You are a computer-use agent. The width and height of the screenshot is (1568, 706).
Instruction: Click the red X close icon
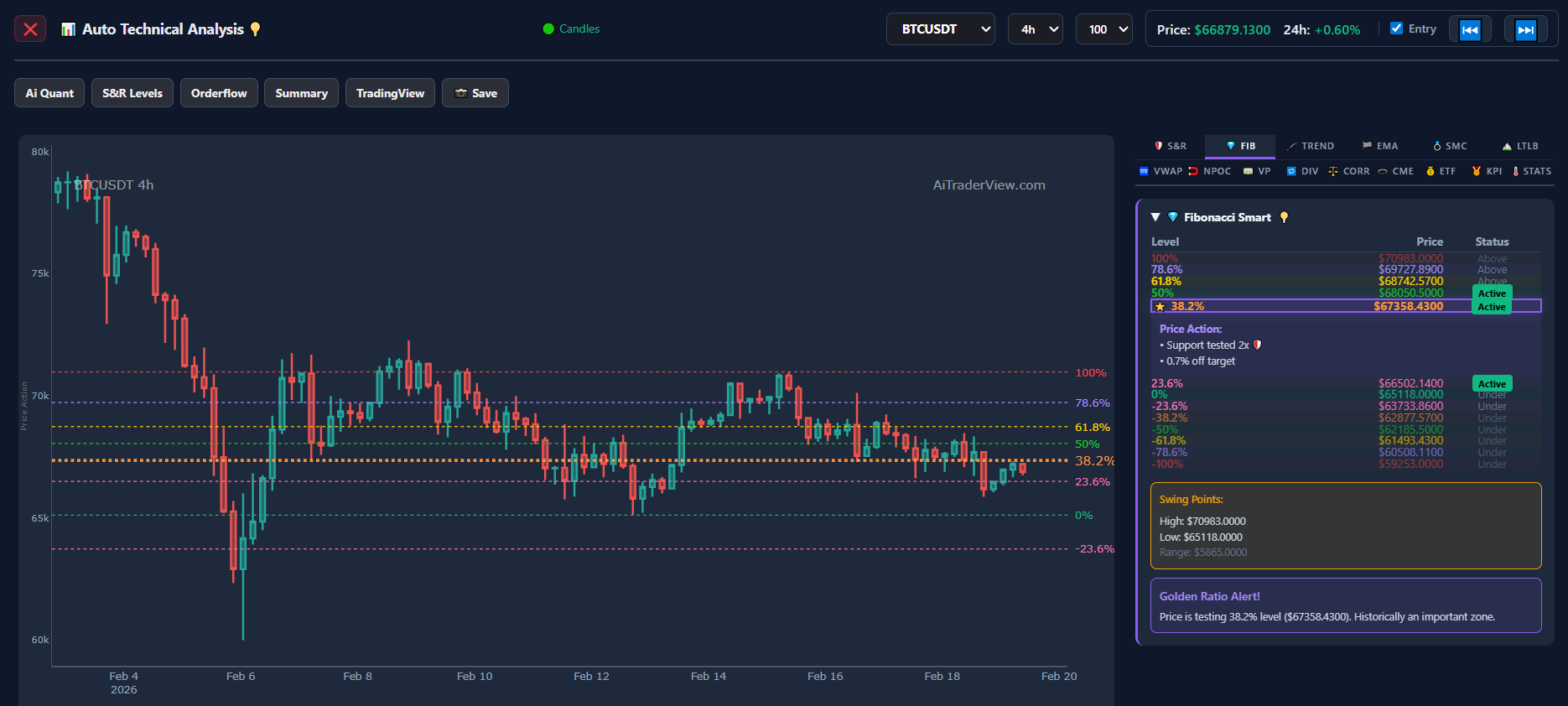point(30,29)
